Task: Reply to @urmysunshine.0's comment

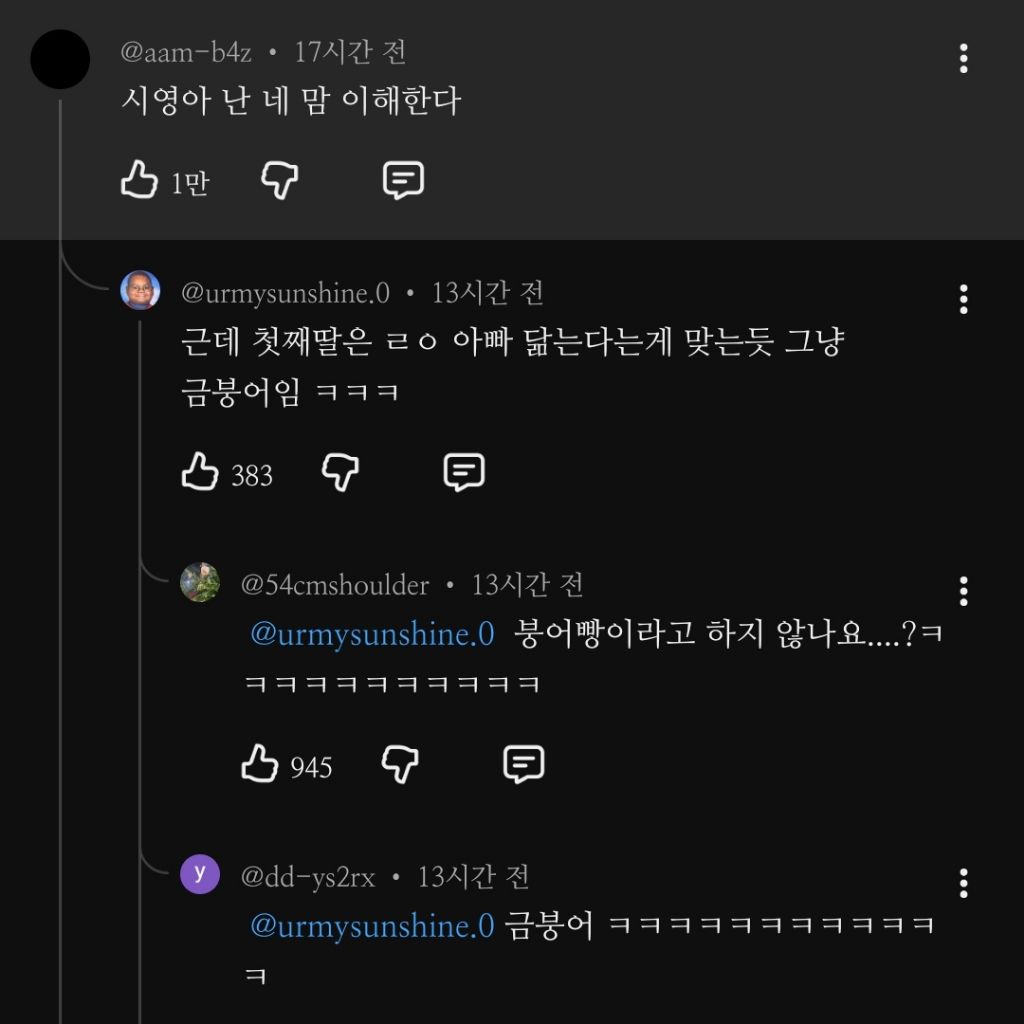Action: tap(464, 472)
